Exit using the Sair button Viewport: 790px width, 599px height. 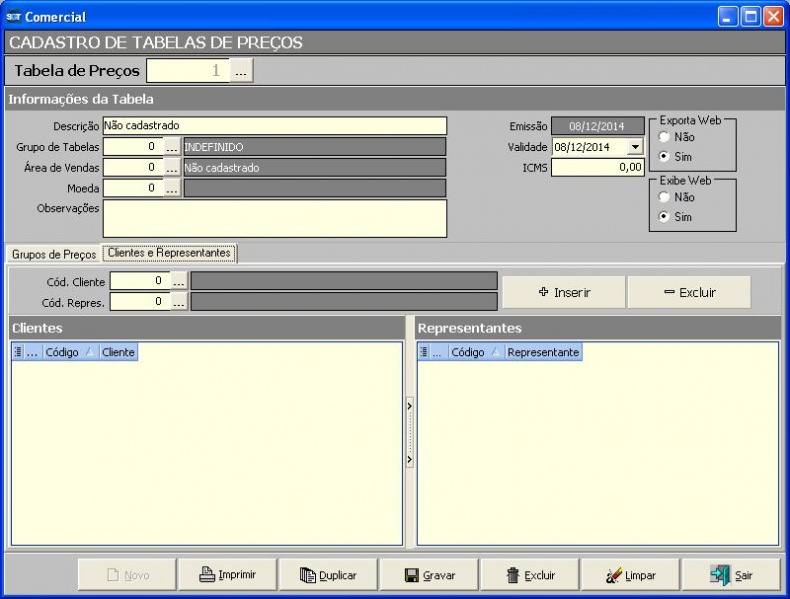[x=731, y=575]
